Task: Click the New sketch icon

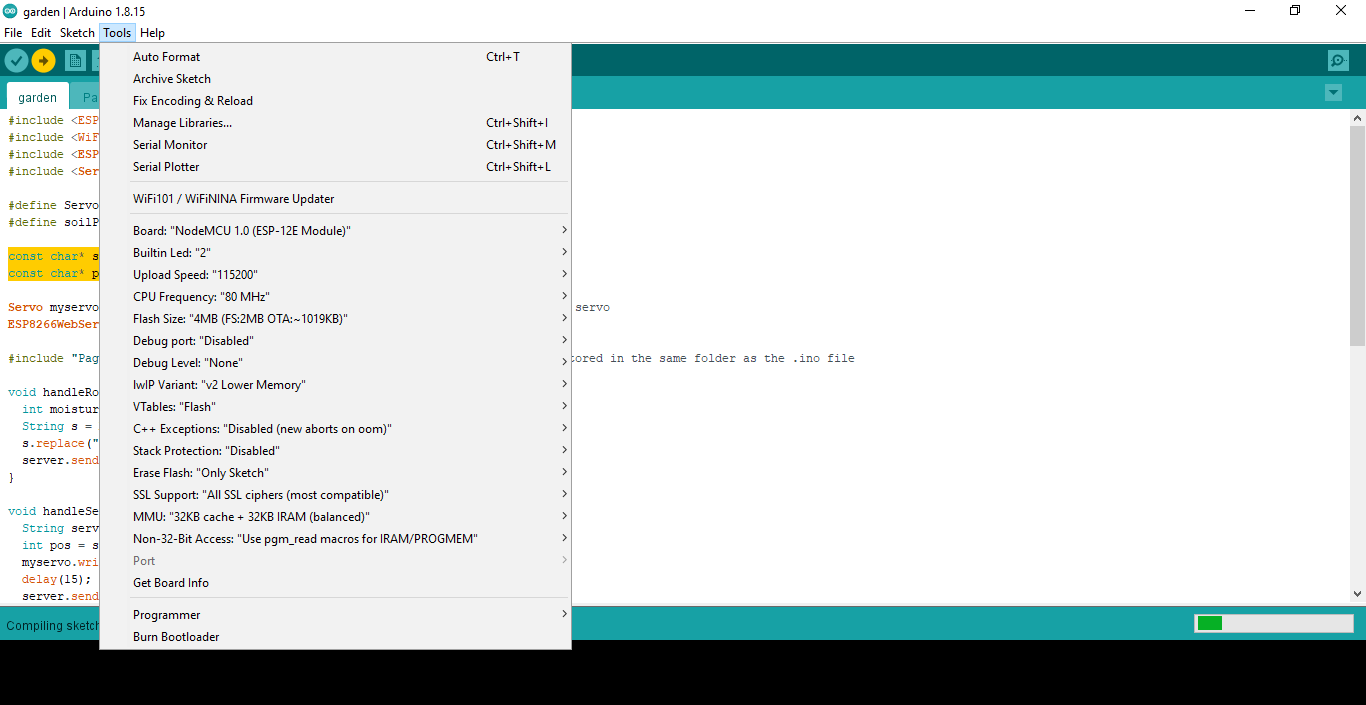Action: point(75,60)
